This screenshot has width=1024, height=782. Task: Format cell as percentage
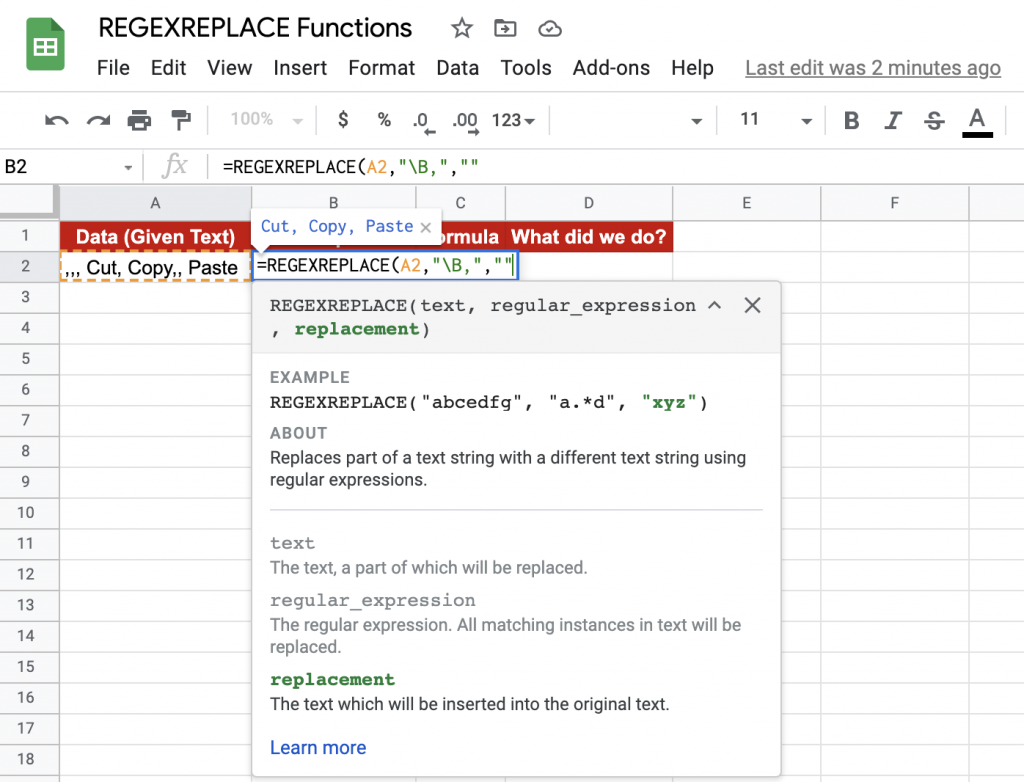click(x=383, y=119)
